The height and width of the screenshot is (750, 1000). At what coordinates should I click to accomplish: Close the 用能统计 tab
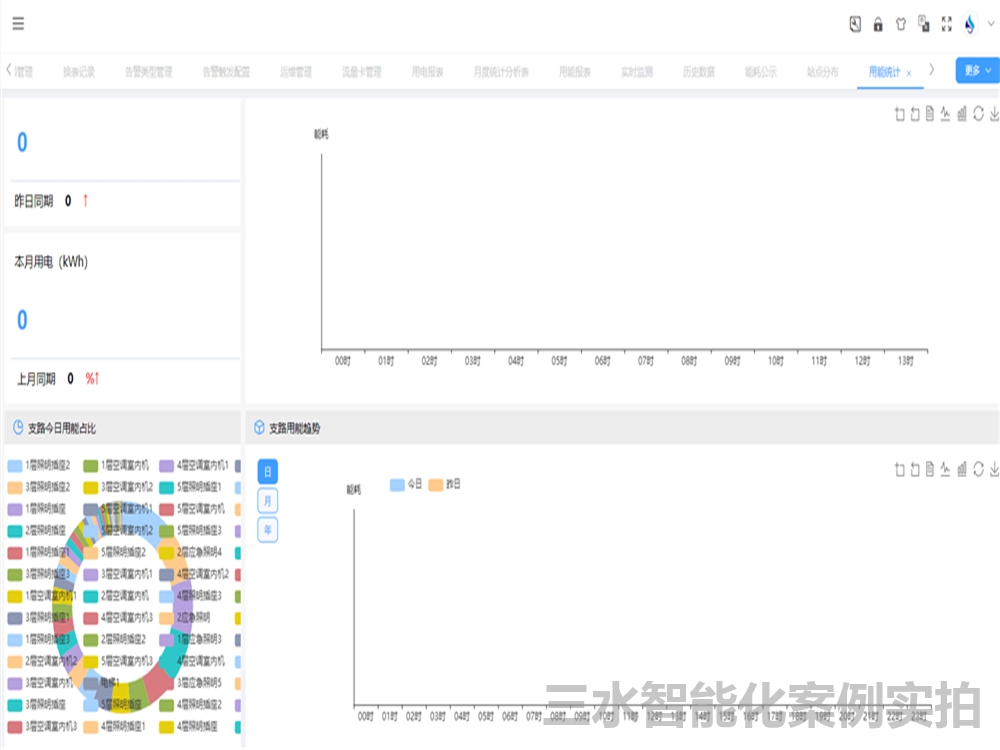pos(908,73)
